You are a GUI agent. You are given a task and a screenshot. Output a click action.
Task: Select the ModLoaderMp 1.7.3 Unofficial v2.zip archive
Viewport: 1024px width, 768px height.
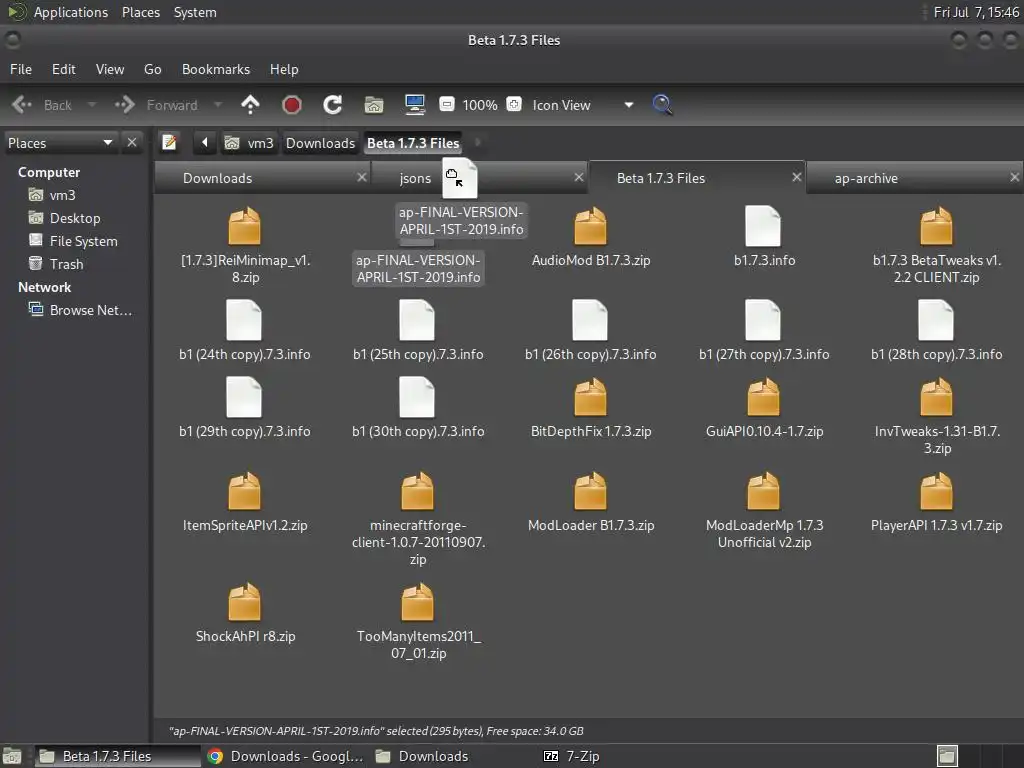(x=763, y=511)
